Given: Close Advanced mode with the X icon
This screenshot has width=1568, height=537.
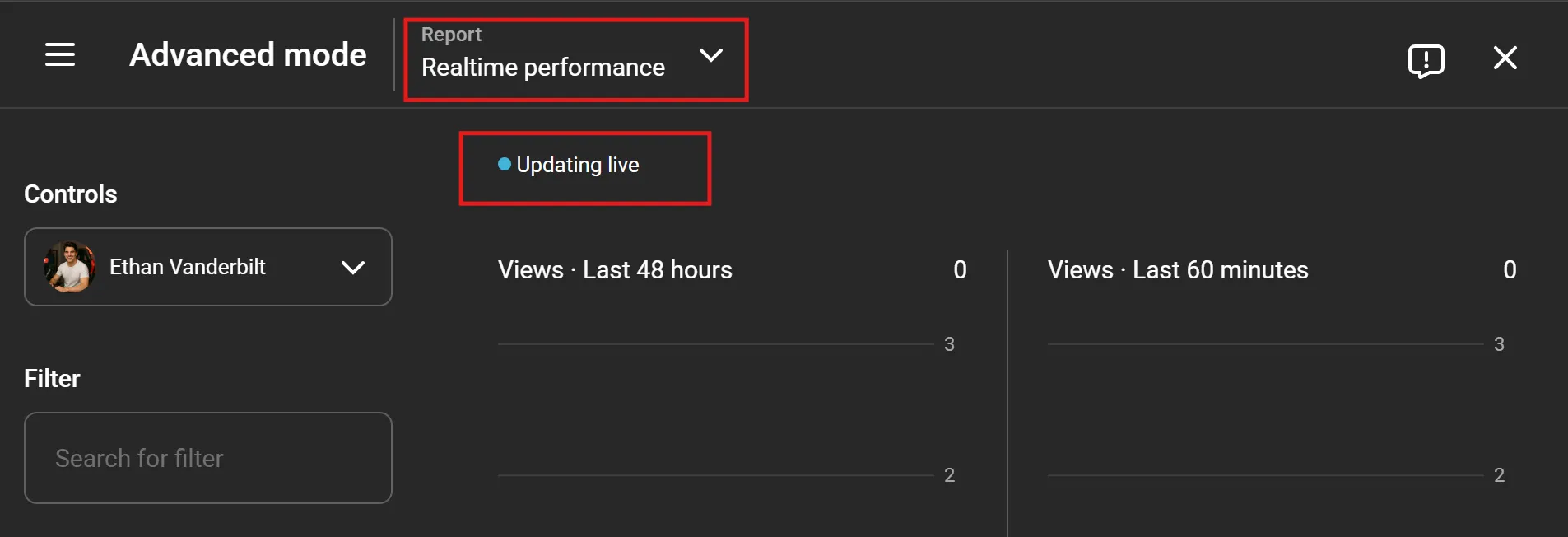Looking at the screenshot, I should tap(1506, 58).
